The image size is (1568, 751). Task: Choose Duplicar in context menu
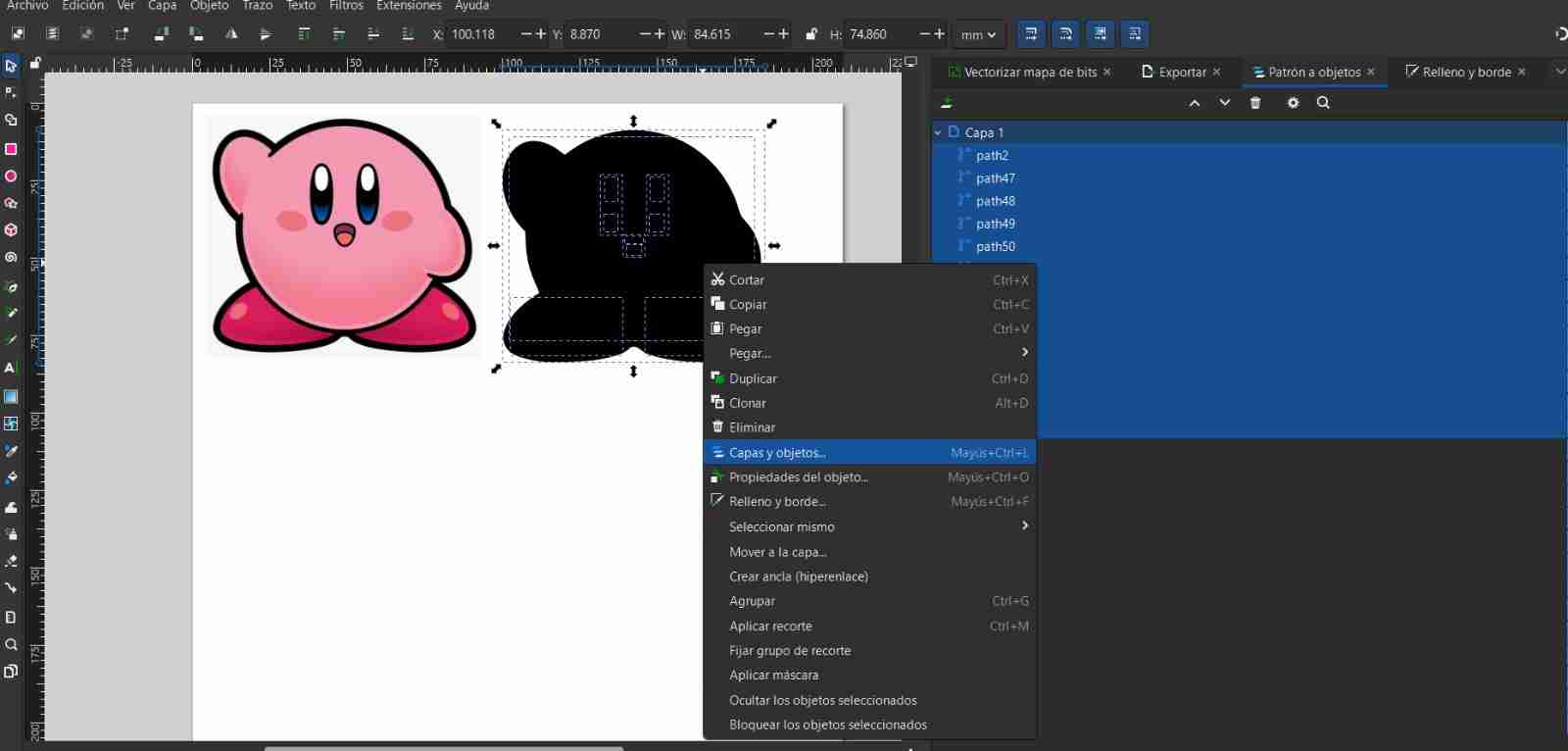[869, 378]
